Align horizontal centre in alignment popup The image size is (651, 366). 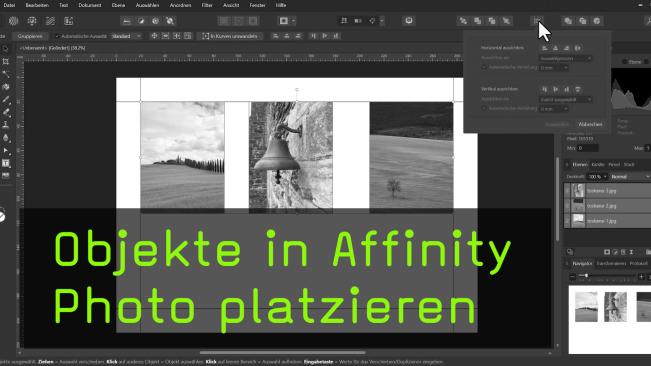(x=556, y=48)
